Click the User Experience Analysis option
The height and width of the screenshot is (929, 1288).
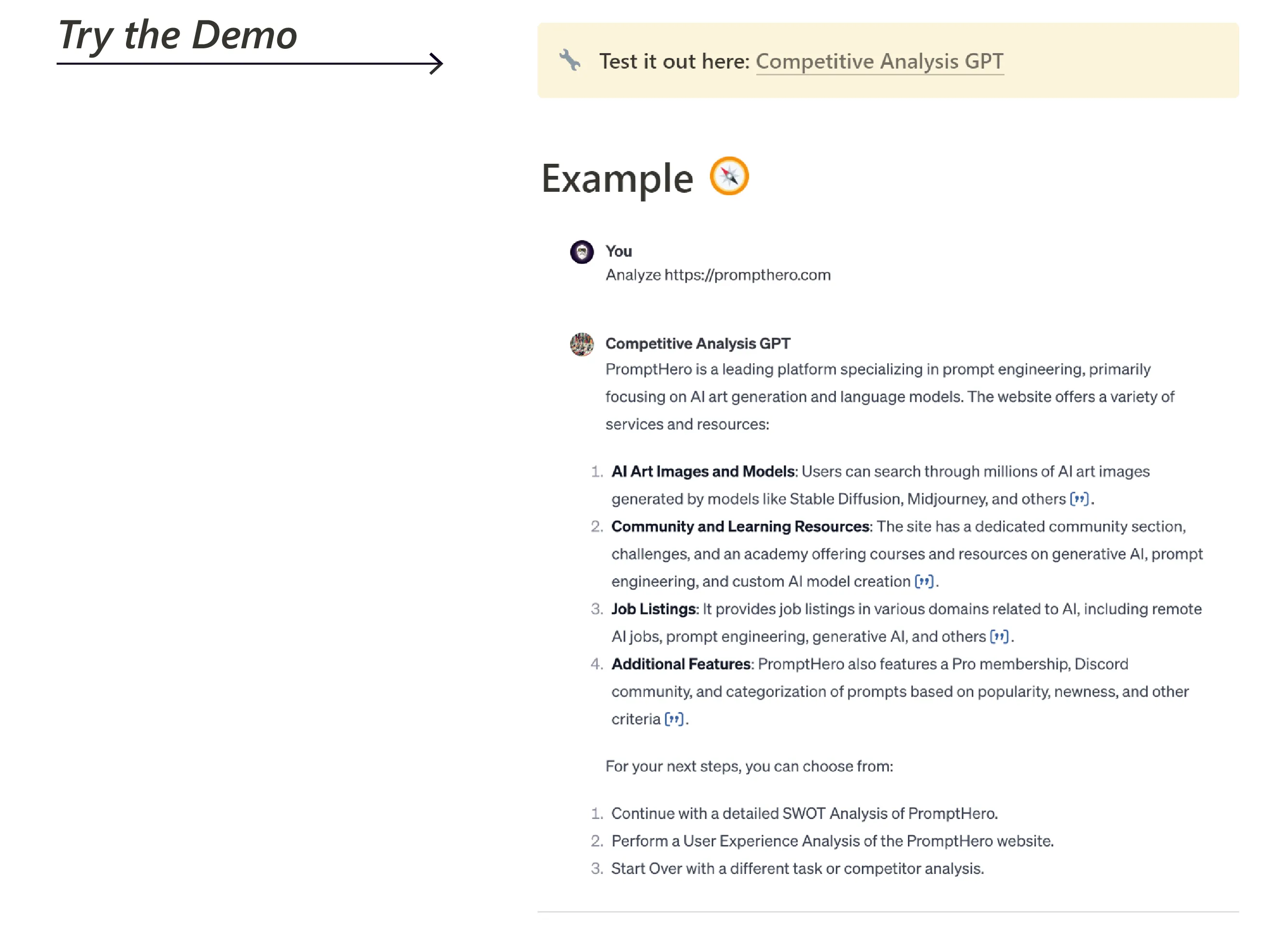[x=832, y=841]
